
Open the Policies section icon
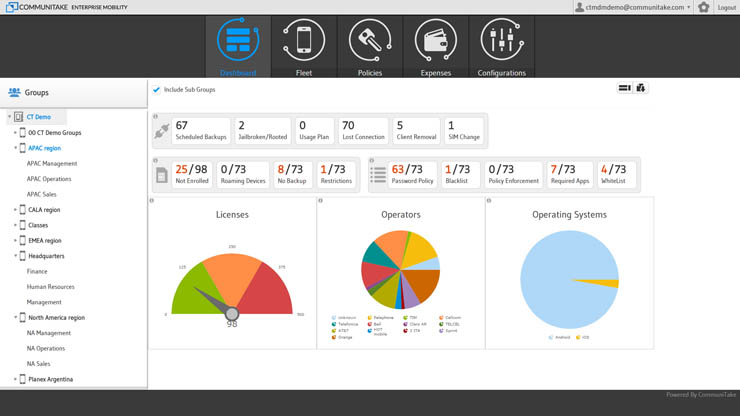pyautogui.click(x=370, y=42)
